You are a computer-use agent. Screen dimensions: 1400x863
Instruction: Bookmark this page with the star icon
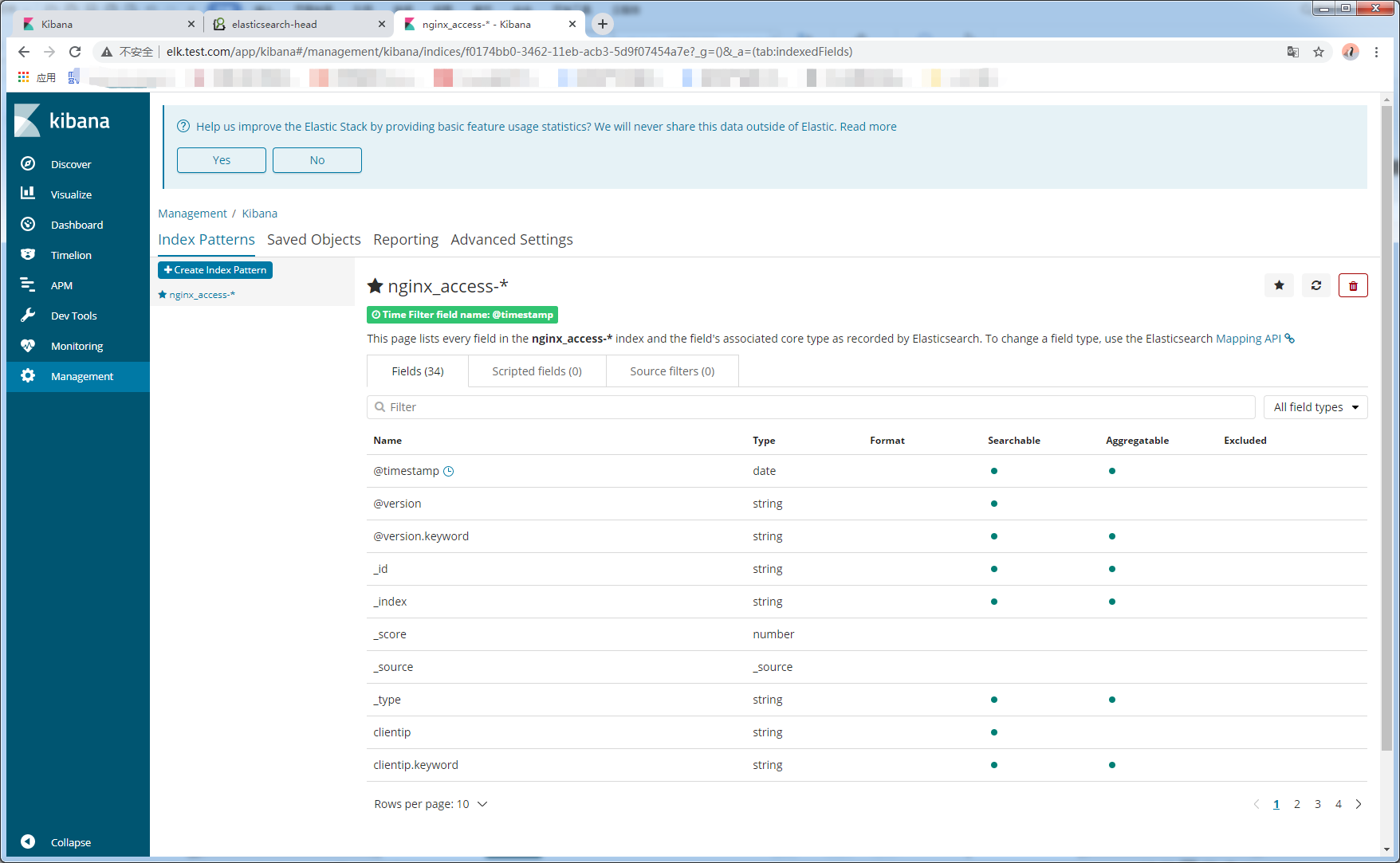(x=1319, y=52)
